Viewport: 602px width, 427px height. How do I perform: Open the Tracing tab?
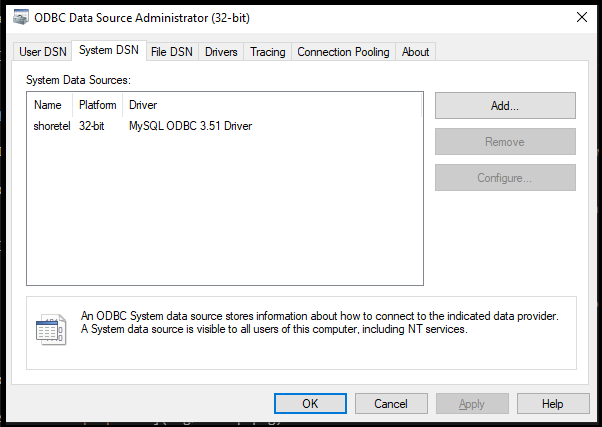267,52
